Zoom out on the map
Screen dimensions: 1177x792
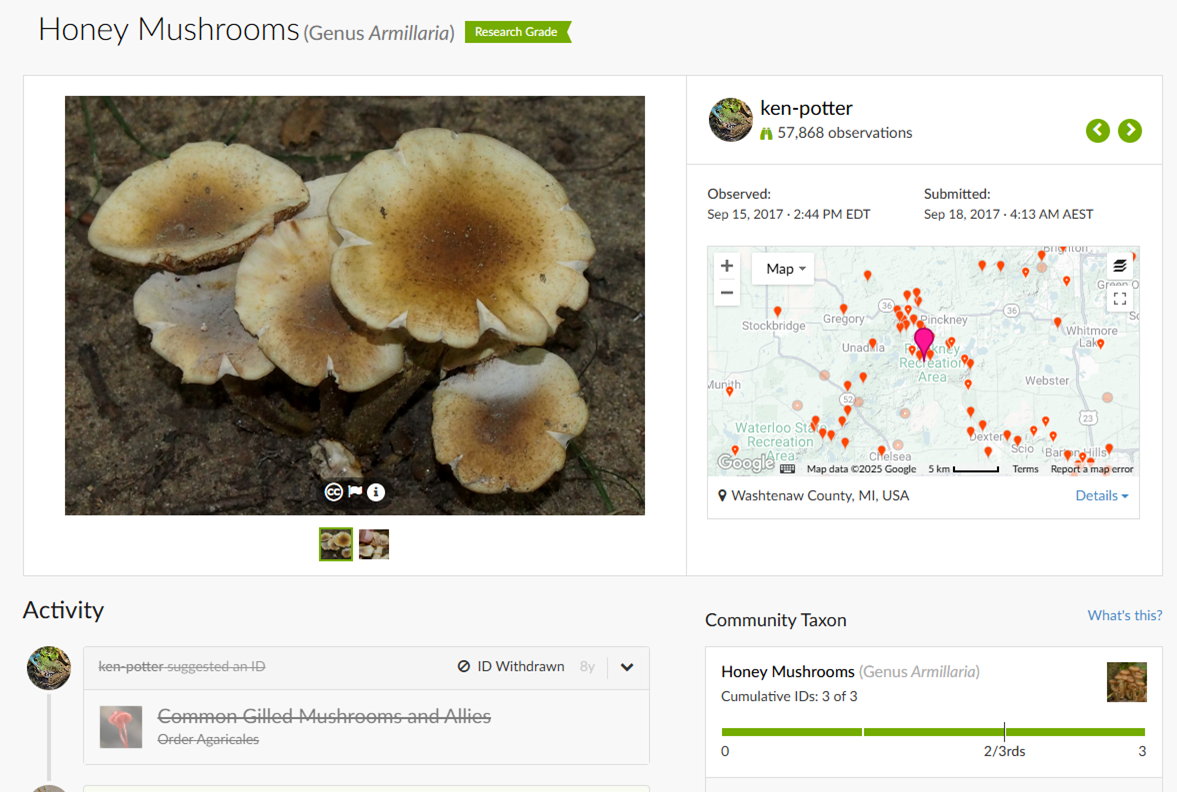[x=727, y=293]
